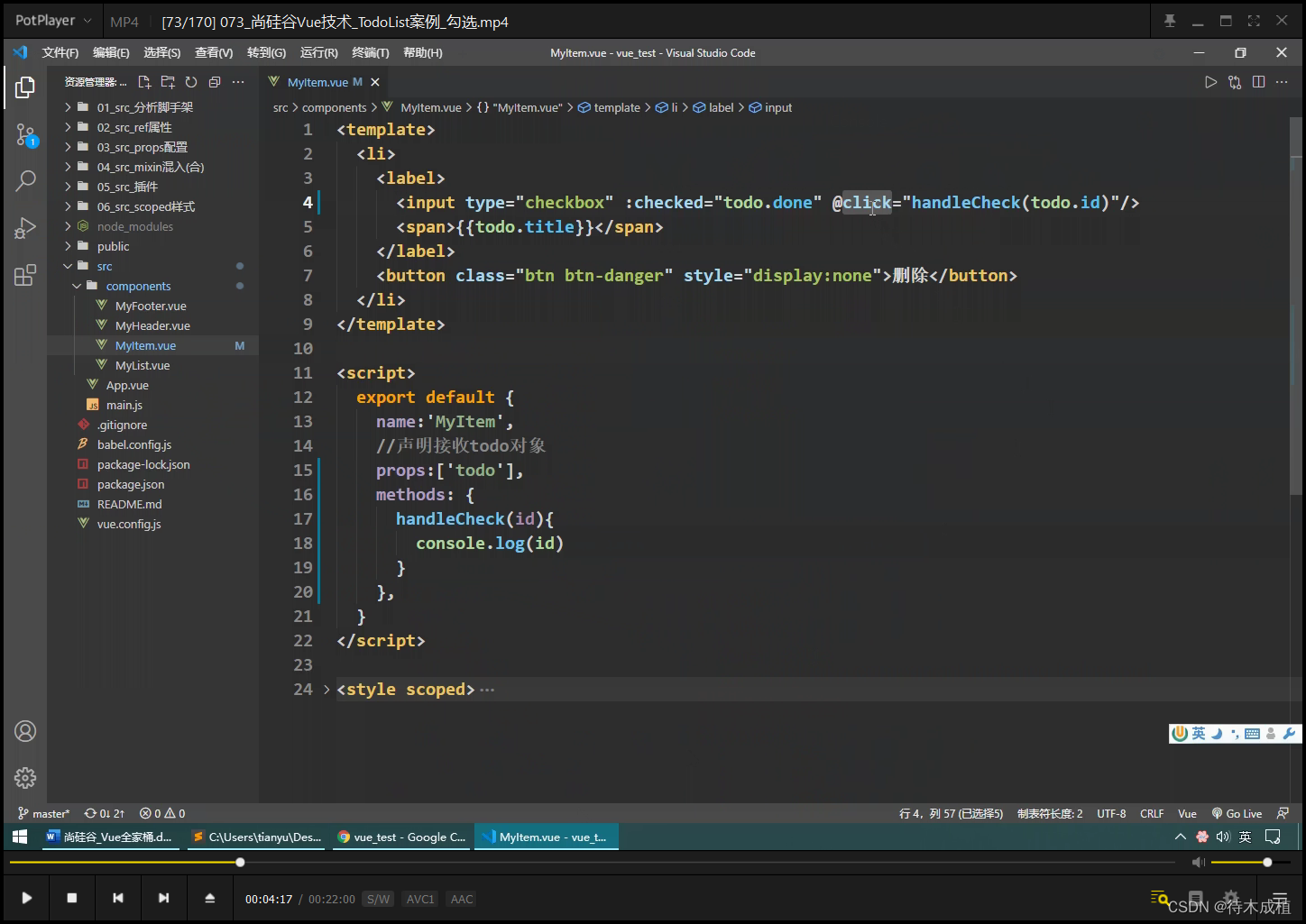Click the master branch indicator

point(43,813)
